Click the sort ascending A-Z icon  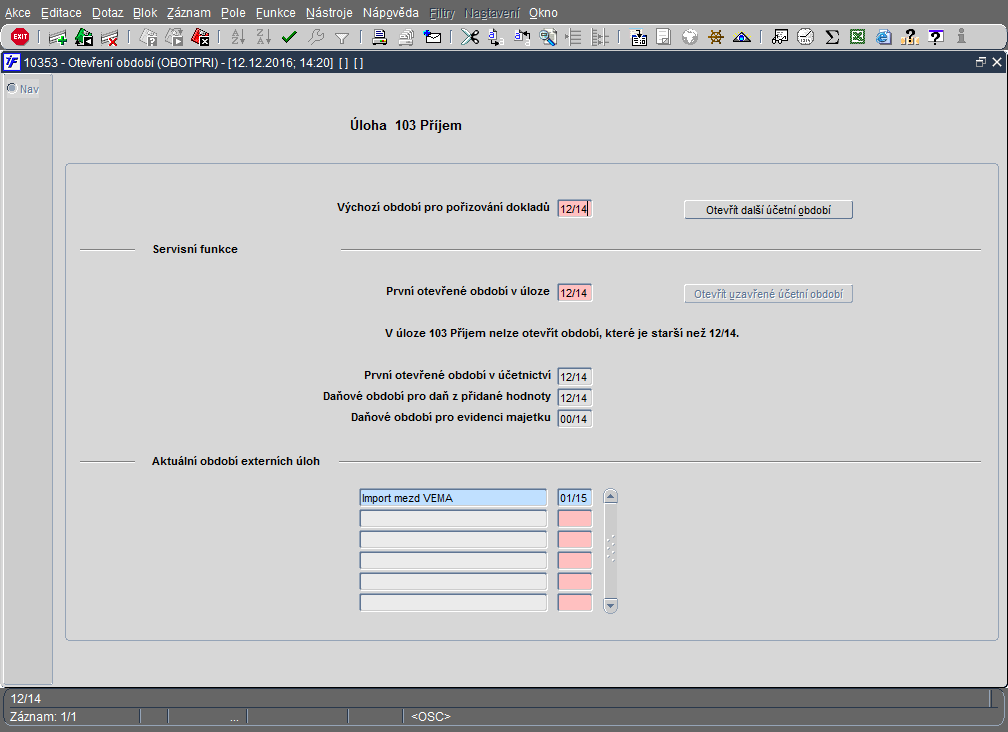point(238,37)
